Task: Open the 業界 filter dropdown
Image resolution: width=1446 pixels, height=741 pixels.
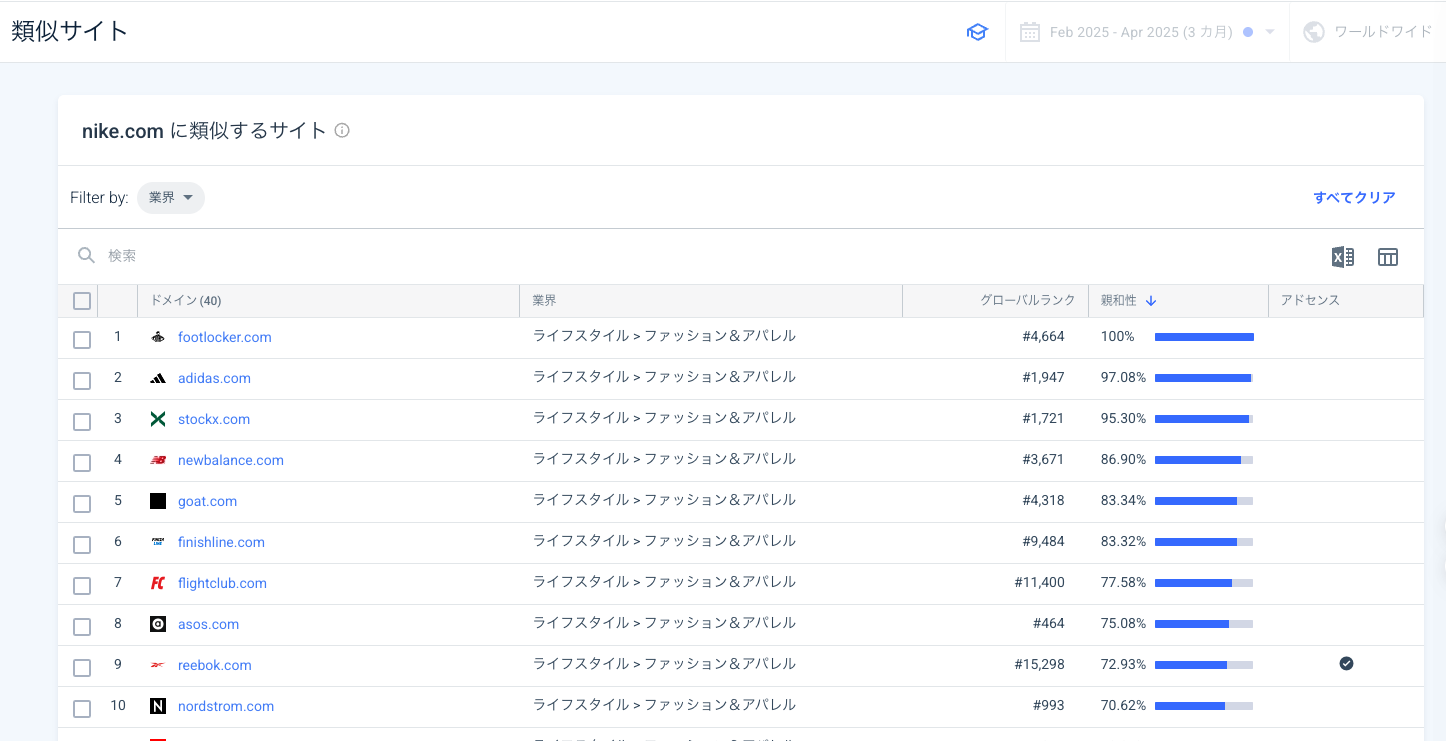Action: pyautogui.click(x=171, y=198)
